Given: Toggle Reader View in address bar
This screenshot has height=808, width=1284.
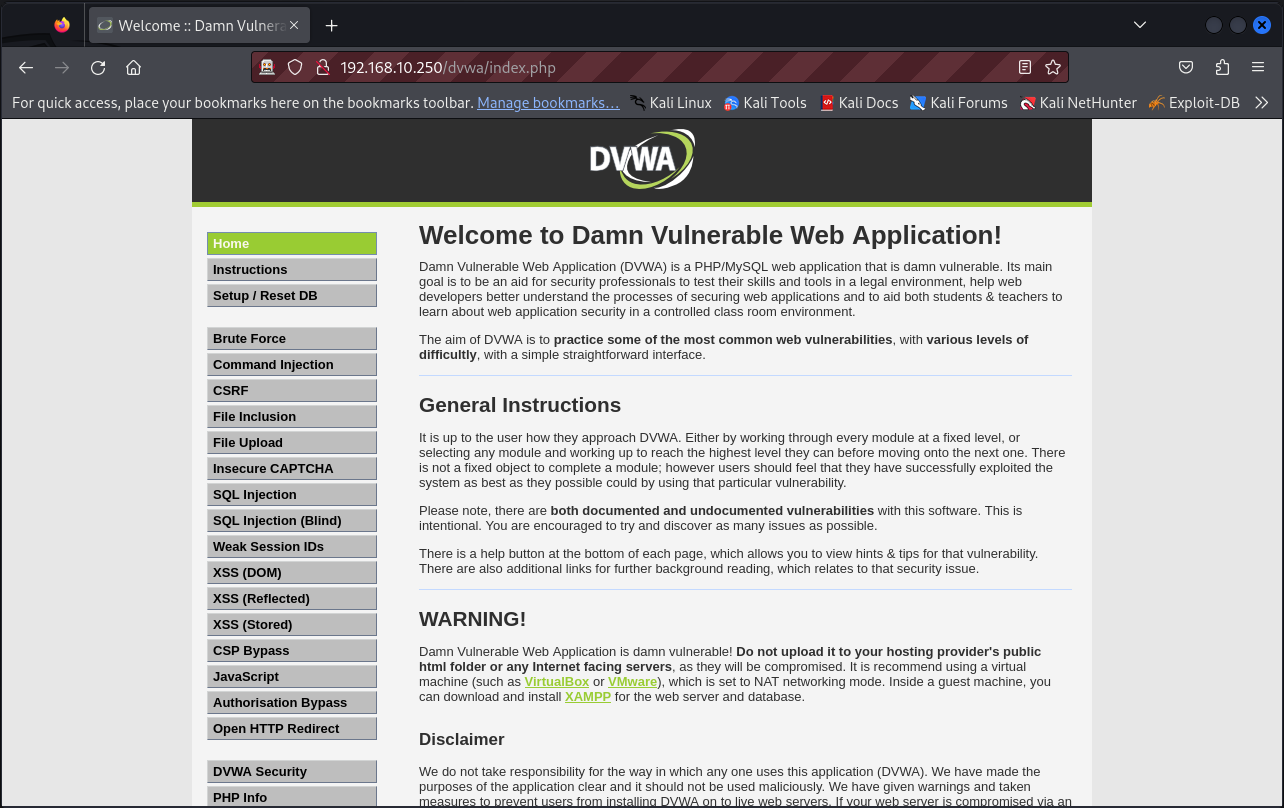Looking at the screenshot, I should click(x=1025, y=67).
